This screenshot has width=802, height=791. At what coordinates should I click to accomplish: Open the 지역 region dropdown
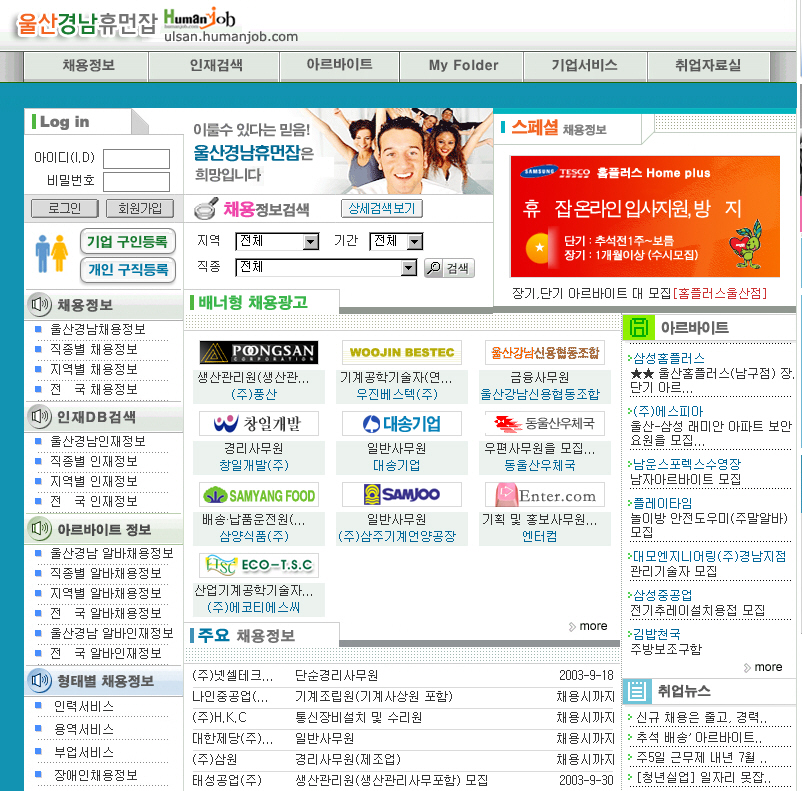click(277, 241)
